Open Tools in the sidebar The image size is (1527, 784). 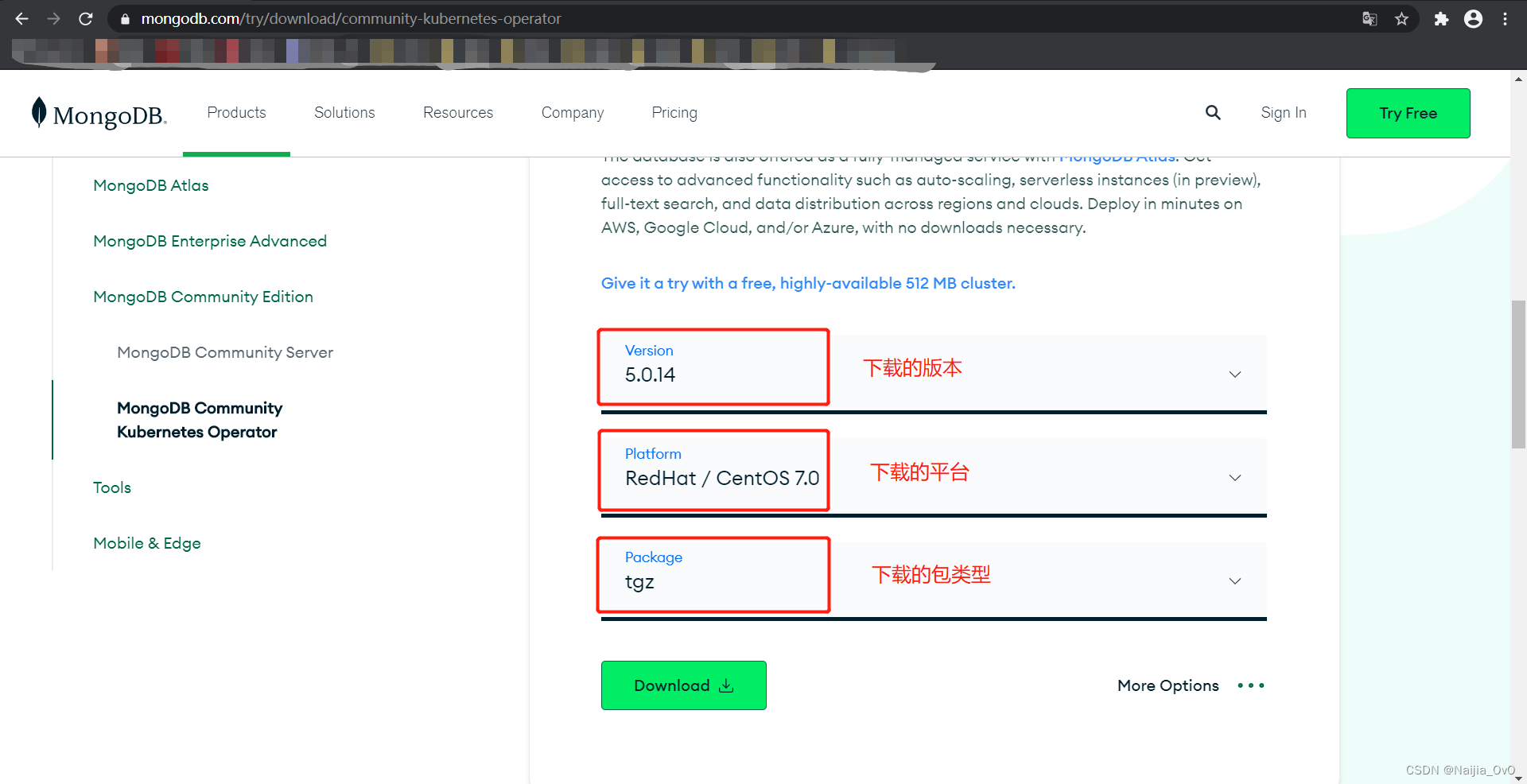(112, 487)
